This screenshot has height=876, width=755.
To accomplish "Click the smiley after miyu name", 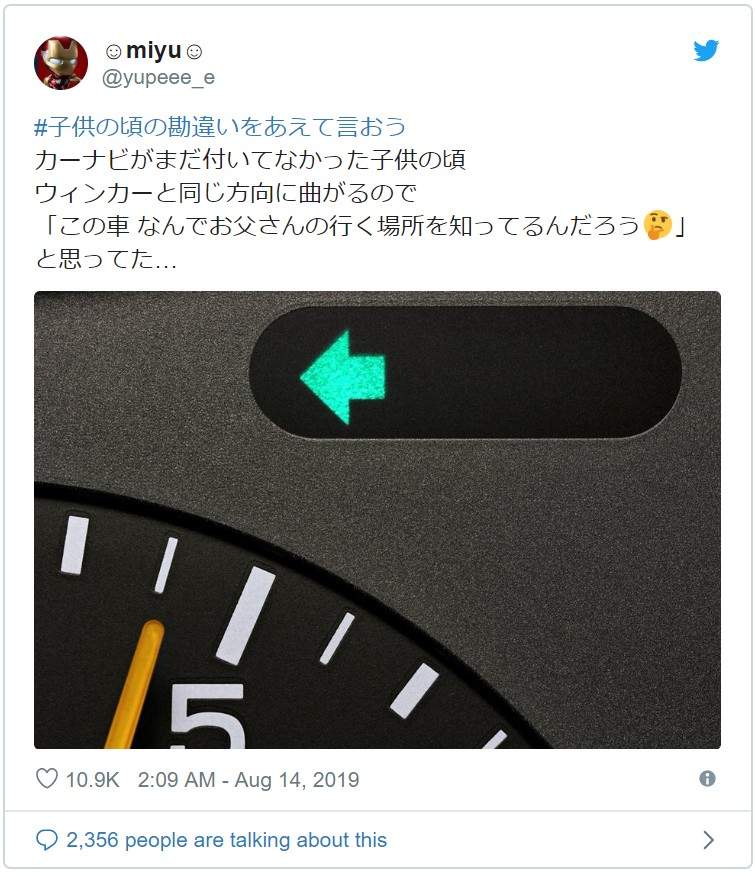I will [194, 52].
